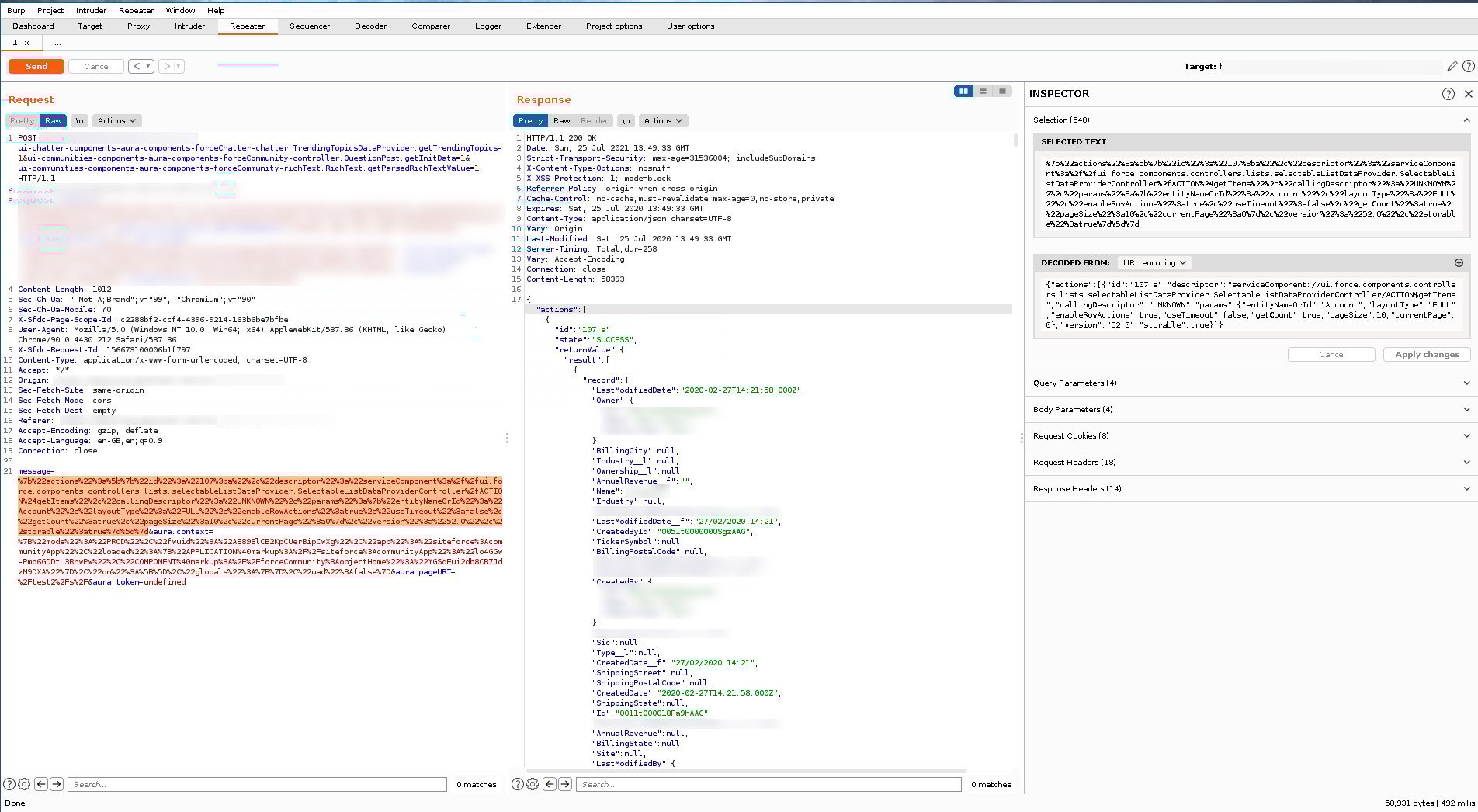Open the Burp menu
This screenshot has height=812, width=1478.
click(16, 11)
